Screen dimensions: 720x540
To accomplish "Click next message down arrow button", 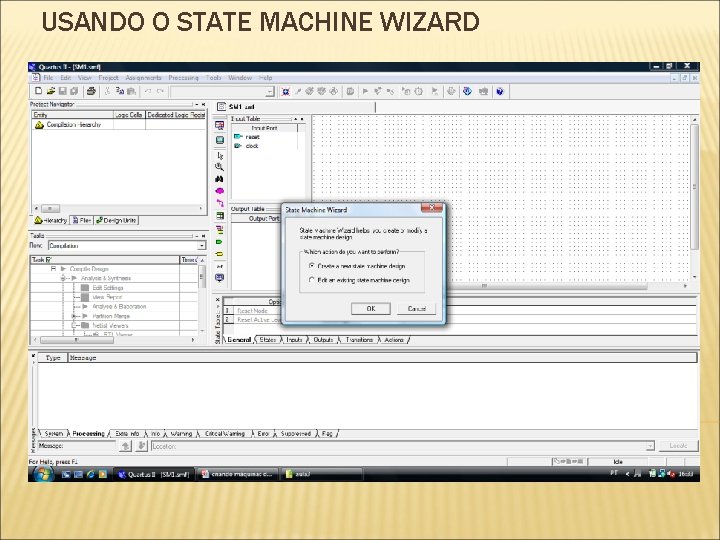I will (141, 446).
